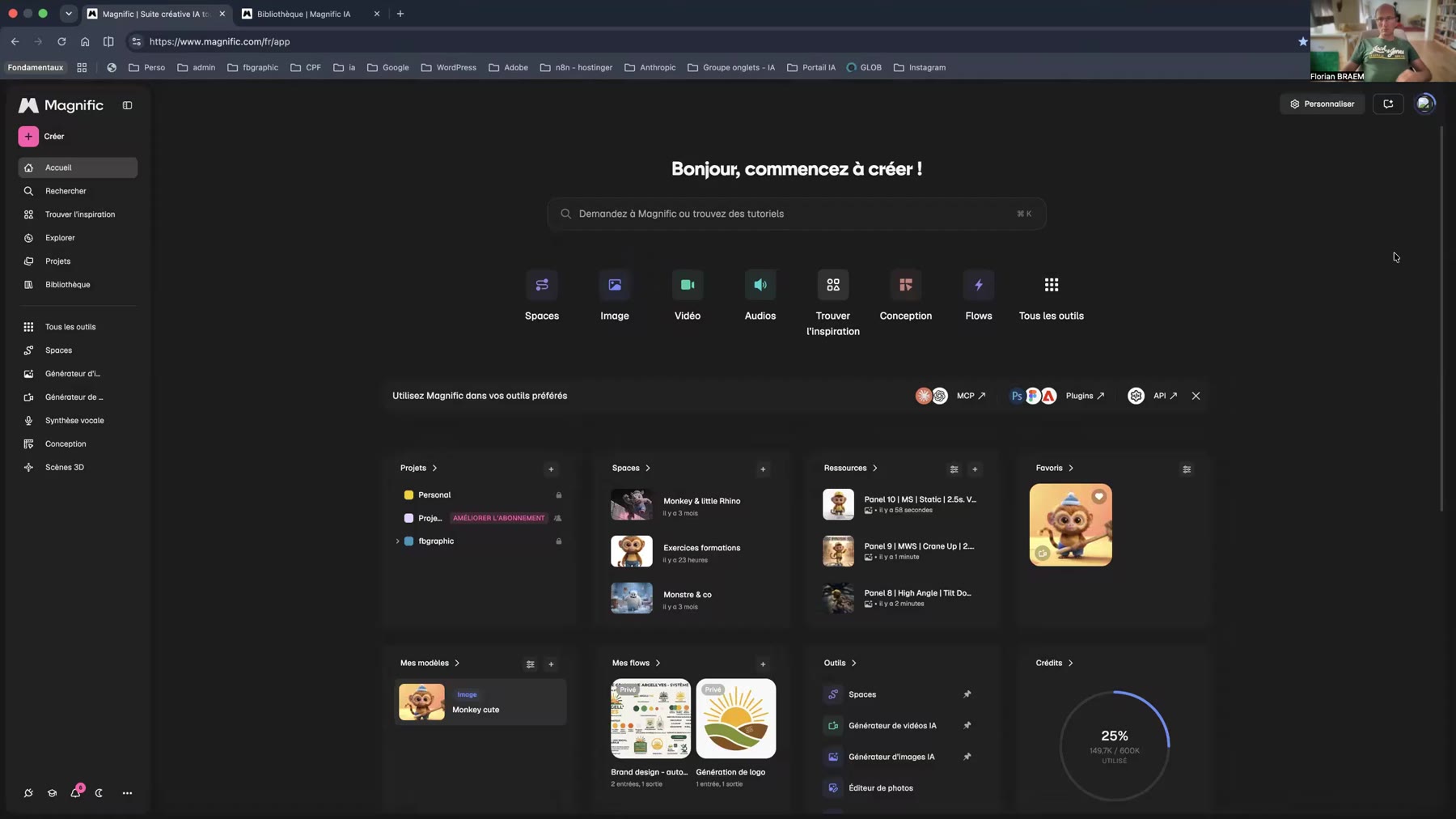Open Générateur d'images in sidebar
Screen dimensions: 1456x819
(78, 374)
